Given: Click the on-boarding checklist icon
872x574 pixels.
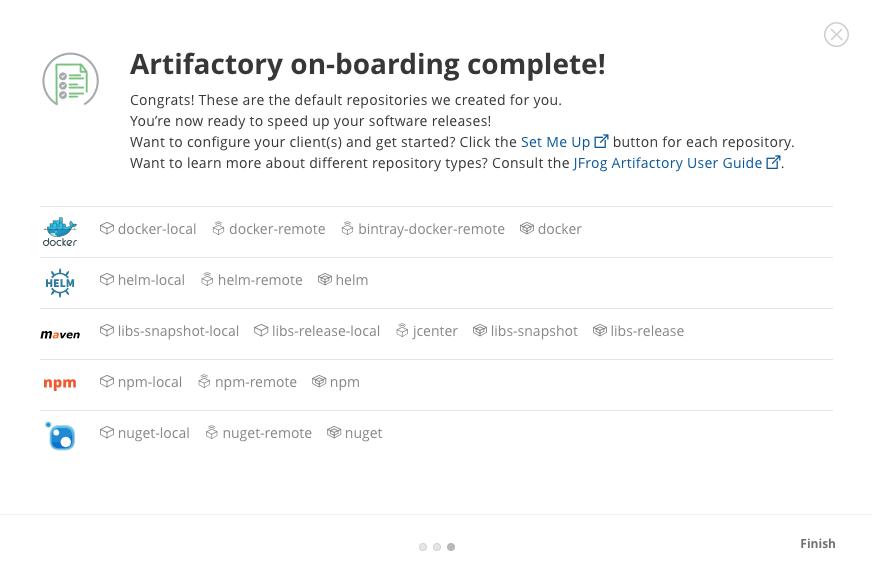Looking at the screenshot, I should (70, 80).
